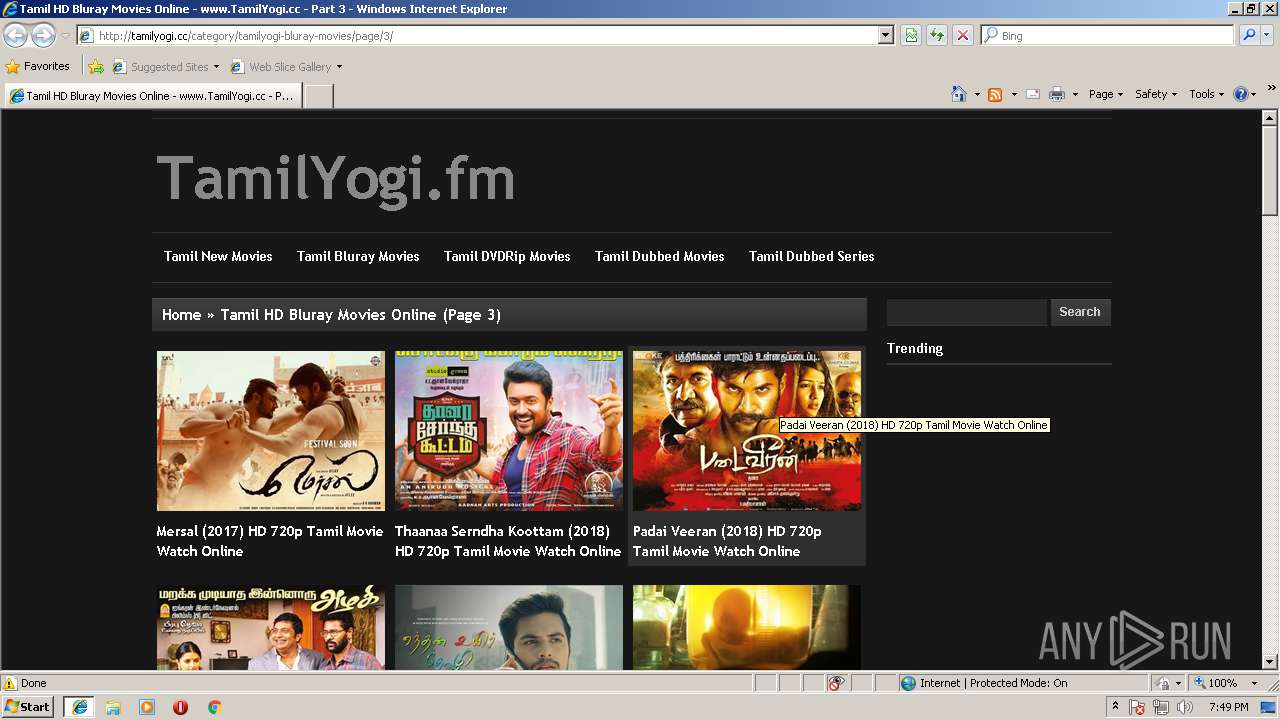Click the Read Mail envelope icon

[1033, 94]
